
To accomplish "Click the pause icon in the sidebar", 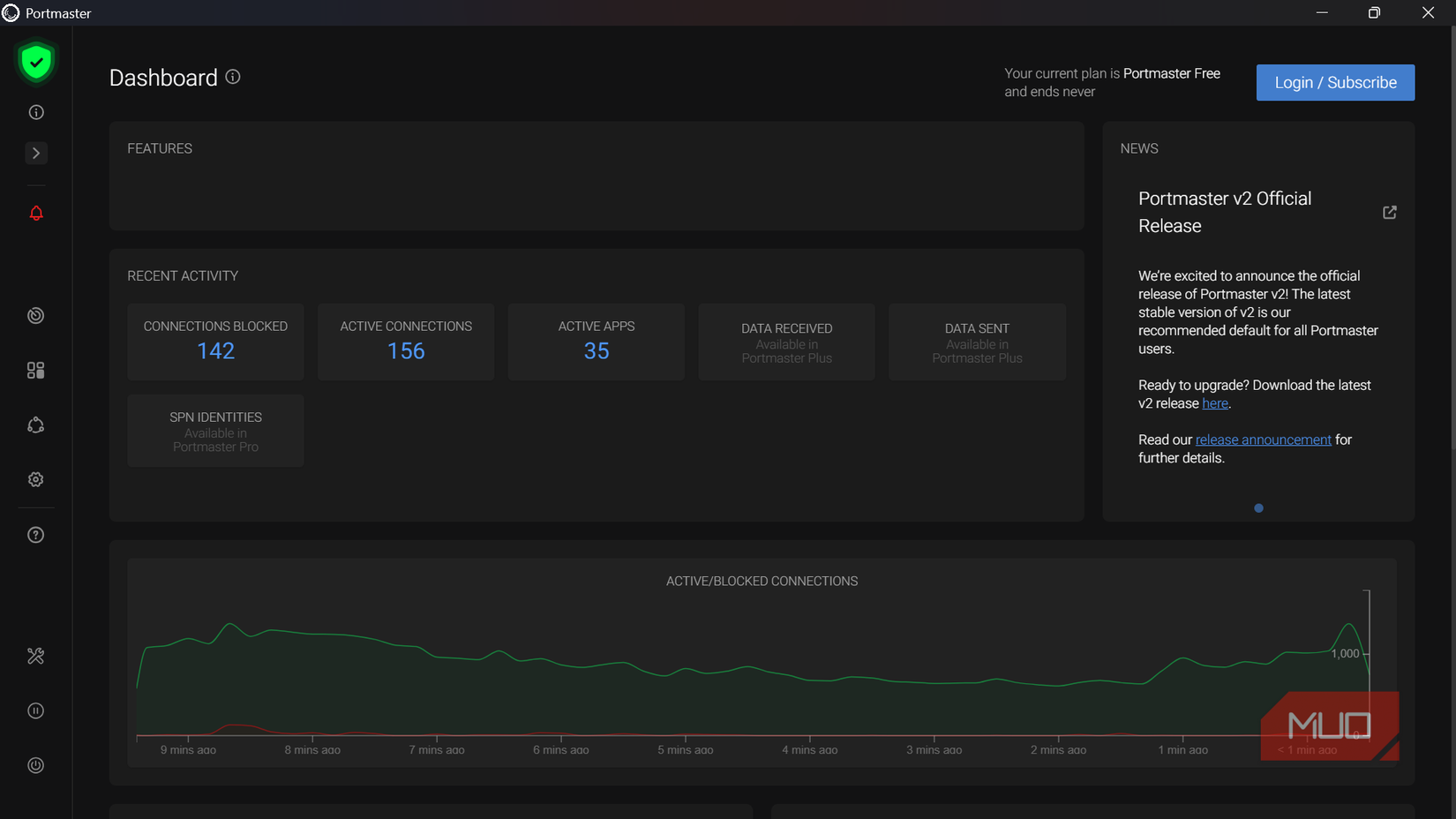I will pos(36,710).
